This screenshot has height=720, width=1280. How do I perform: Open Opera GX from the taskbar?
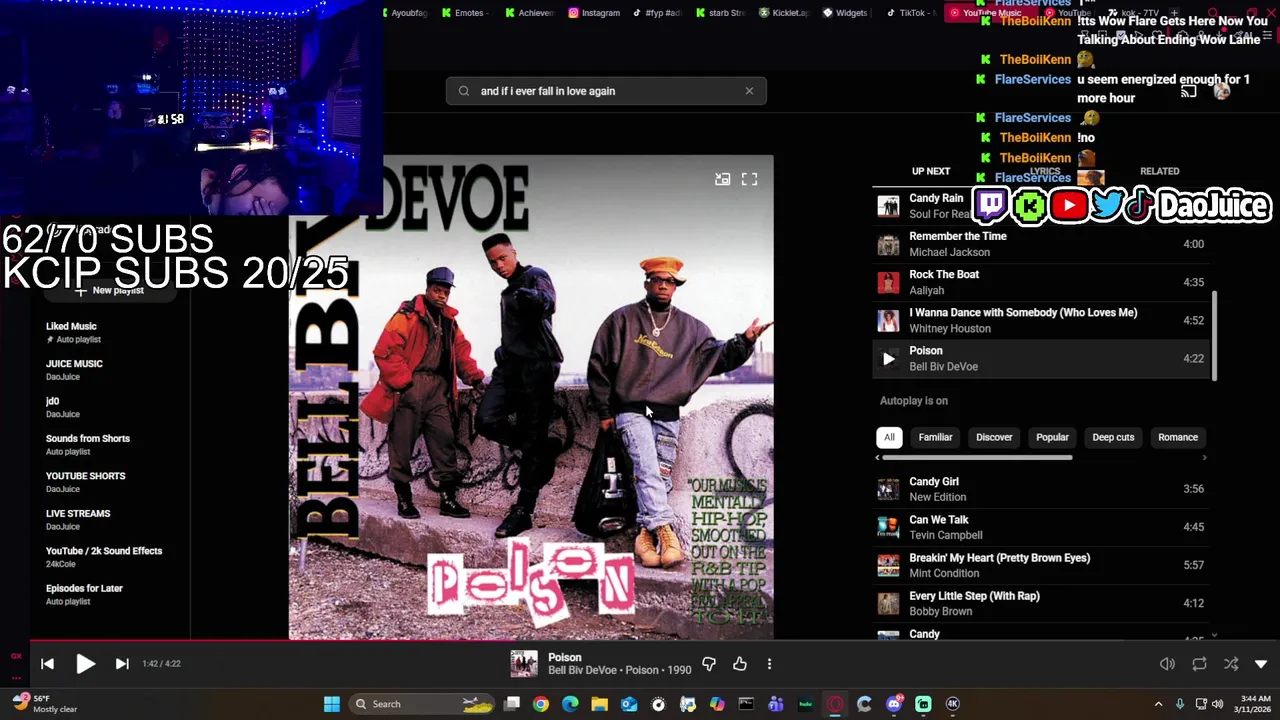tap(835, 704)
